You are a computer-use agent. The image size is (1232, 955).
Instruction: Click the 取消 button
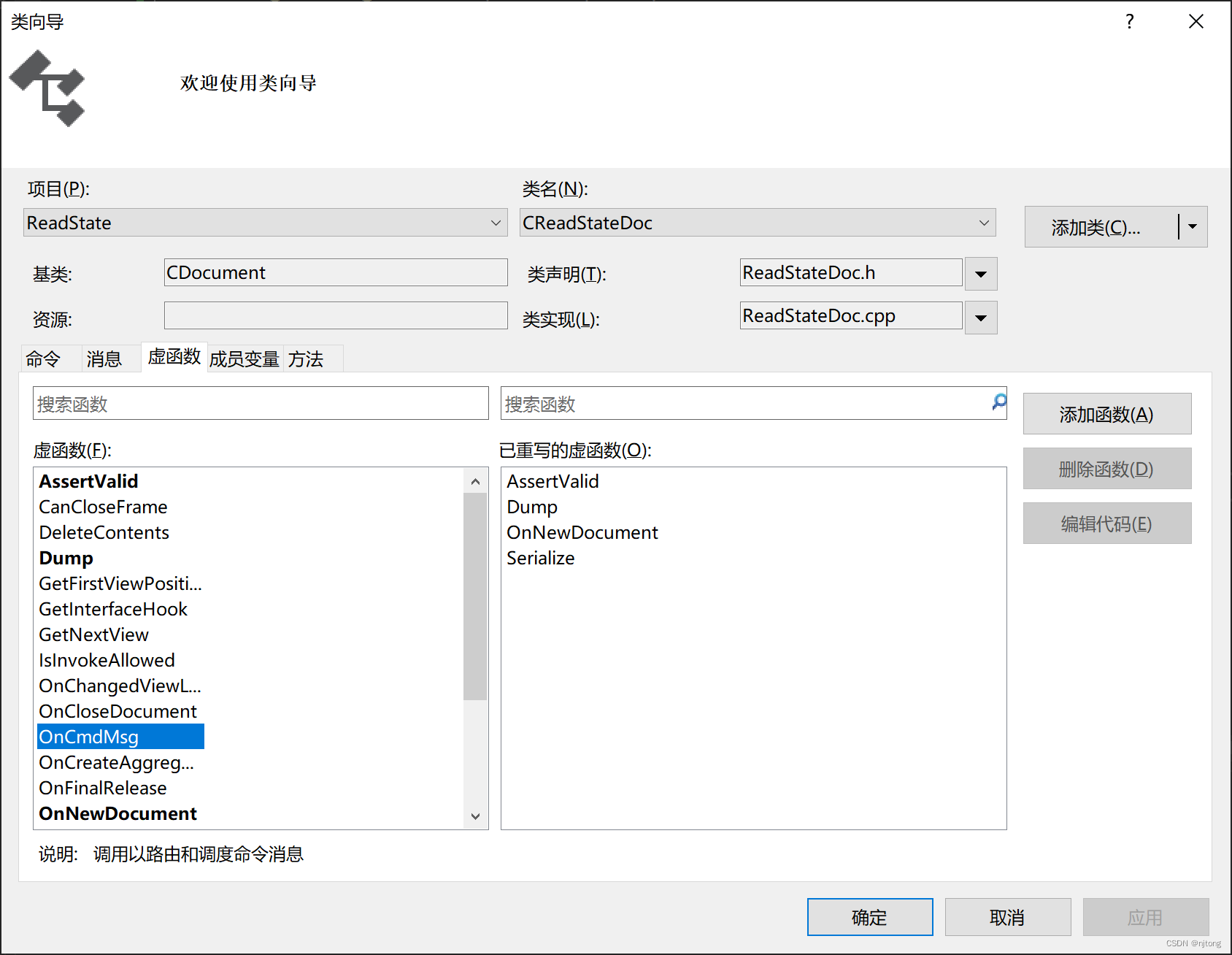coord(1007,917)
